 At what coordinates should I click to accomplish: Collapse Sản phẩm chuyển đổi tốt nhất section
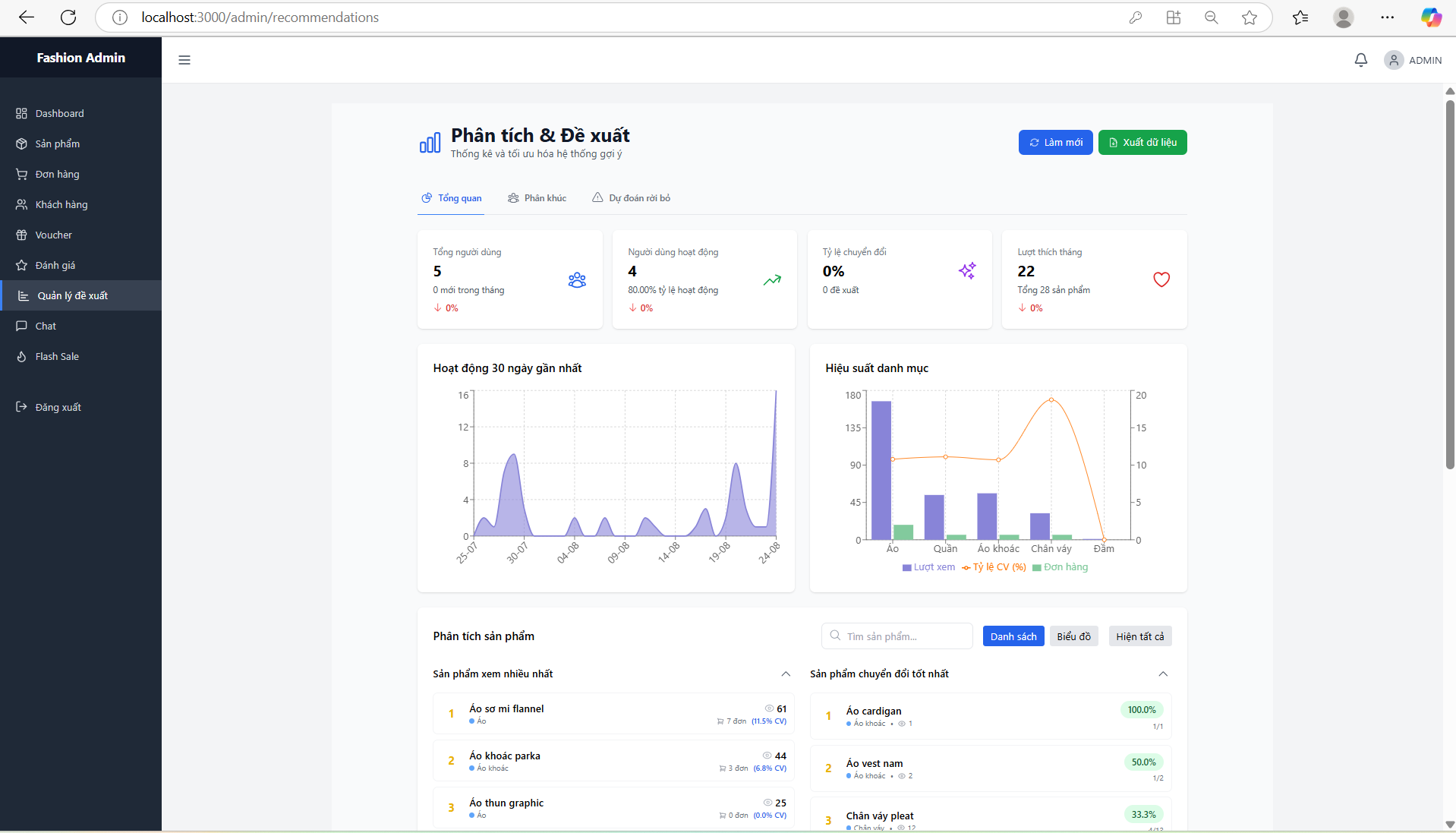pyautogui.click(x=1163, y=674)
